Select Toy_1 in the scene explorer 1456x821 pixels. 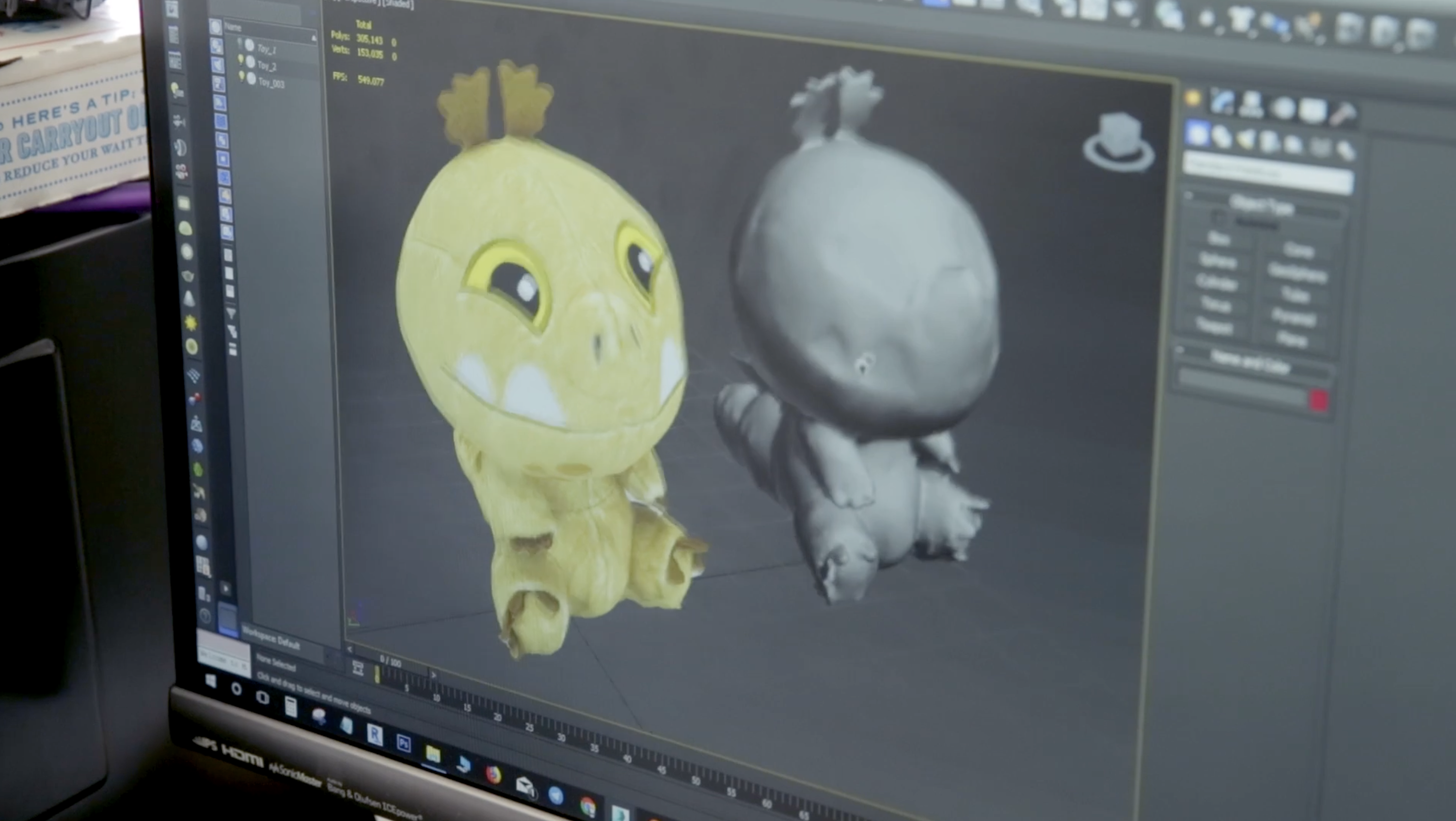(267, 49)
